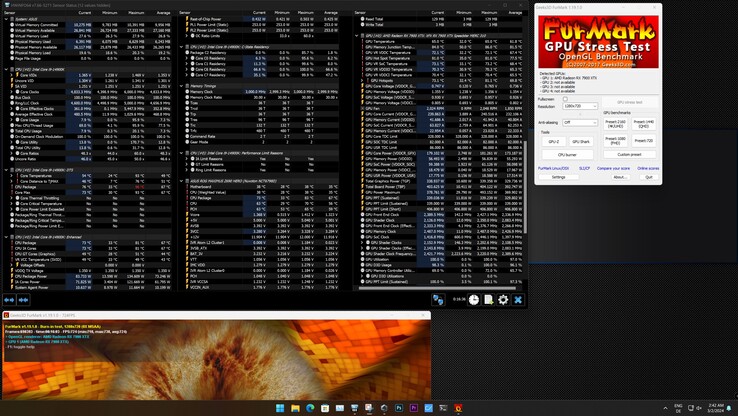738x416 pixels.
Task: Open the Anti-aliasing dropdown
Action: pos(578,122)
